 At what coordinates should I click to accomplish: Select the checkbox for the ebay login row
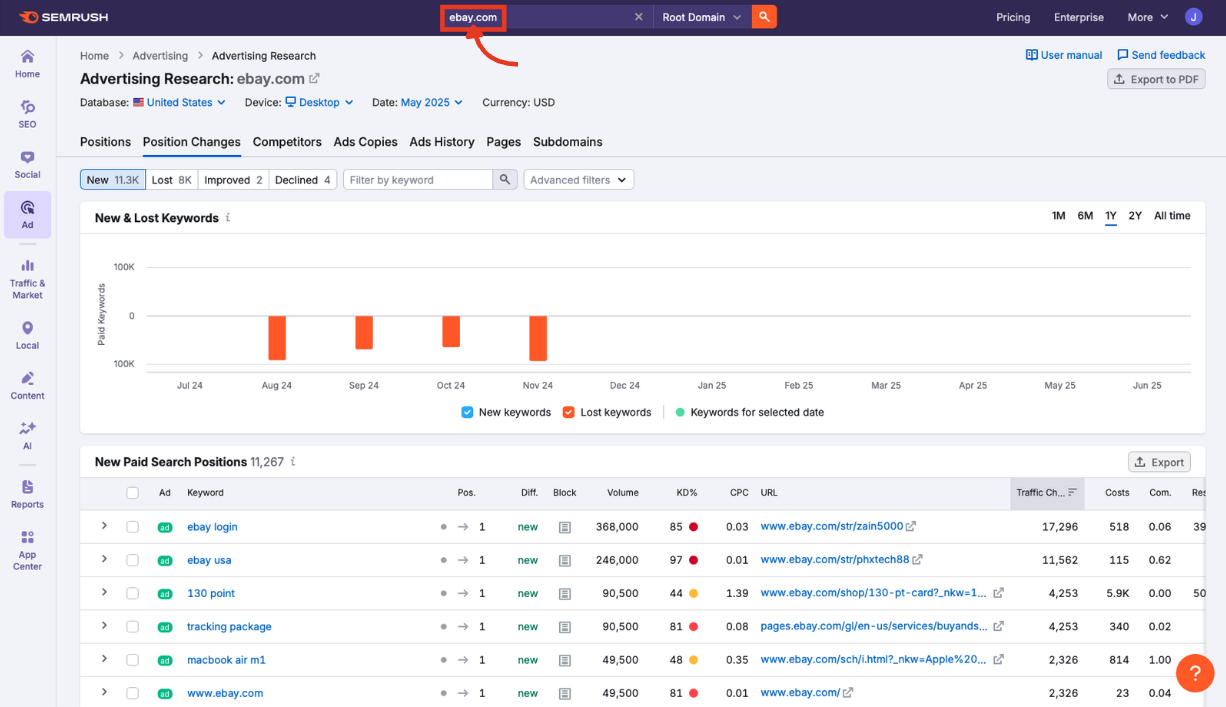133,527
